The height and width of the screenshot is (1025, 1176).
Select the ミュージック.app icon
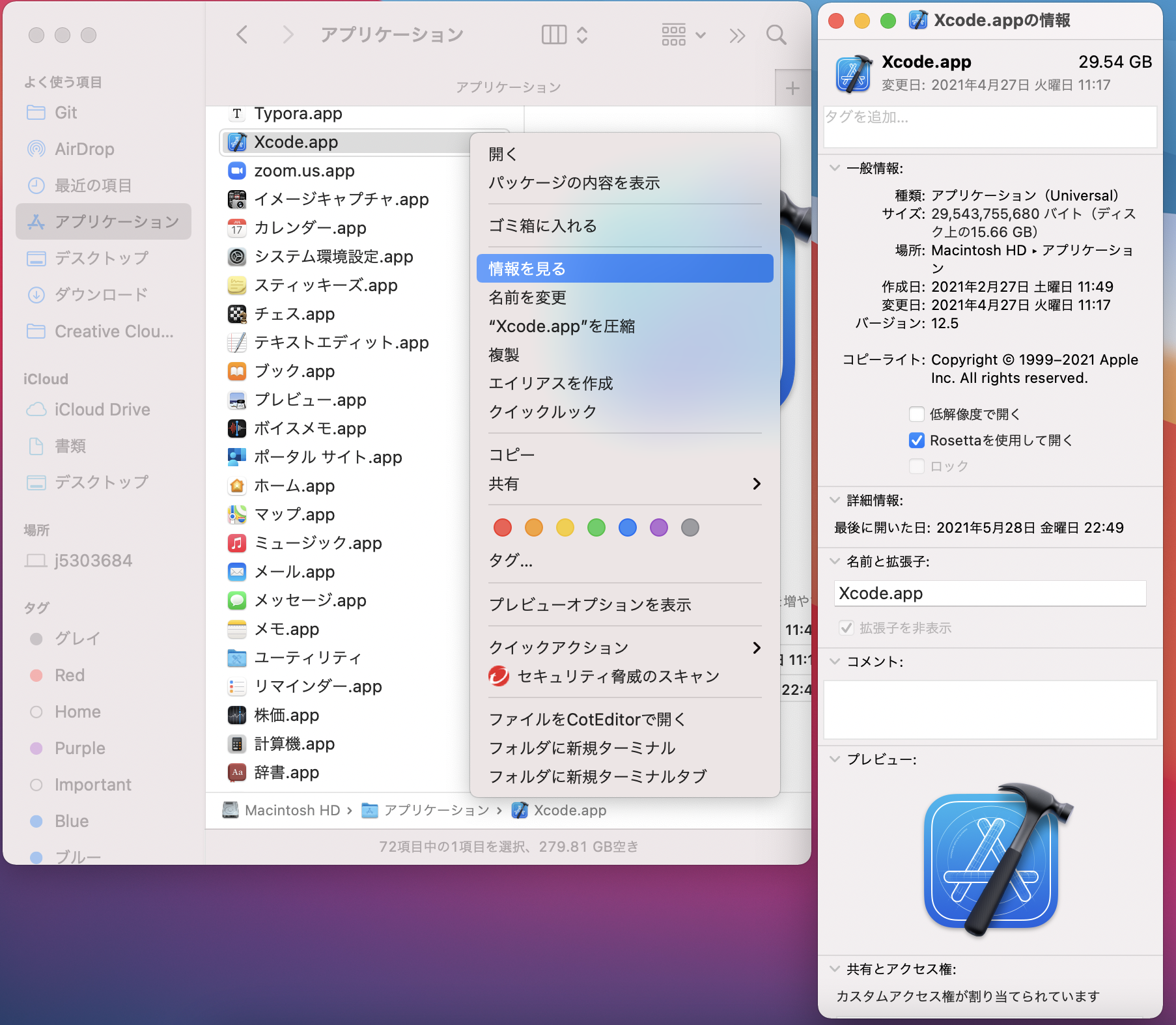(x=237, y=543)
